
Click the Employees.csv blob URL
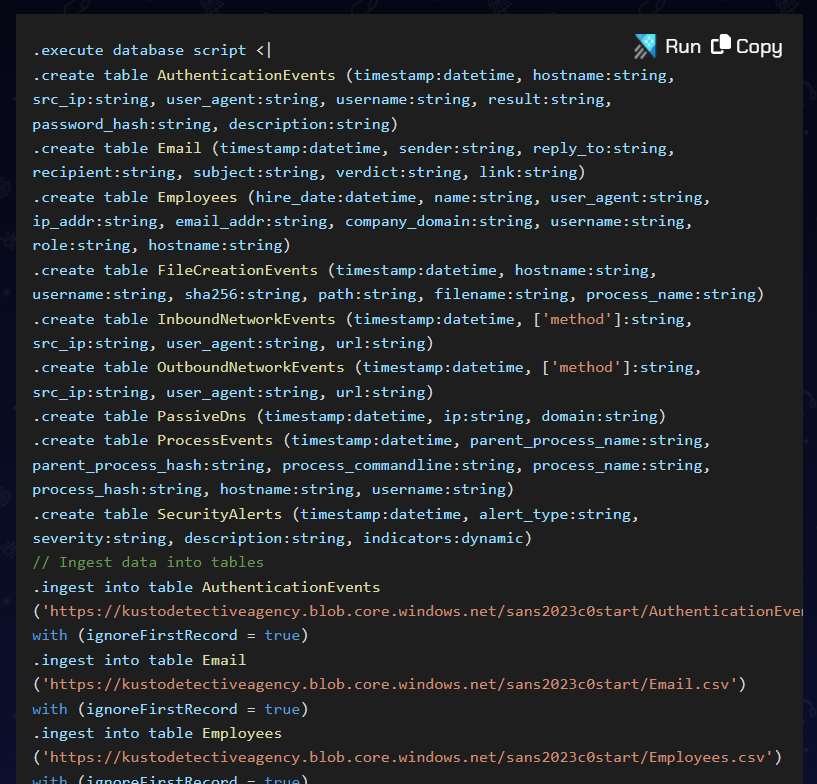click(x=411, y=757)
